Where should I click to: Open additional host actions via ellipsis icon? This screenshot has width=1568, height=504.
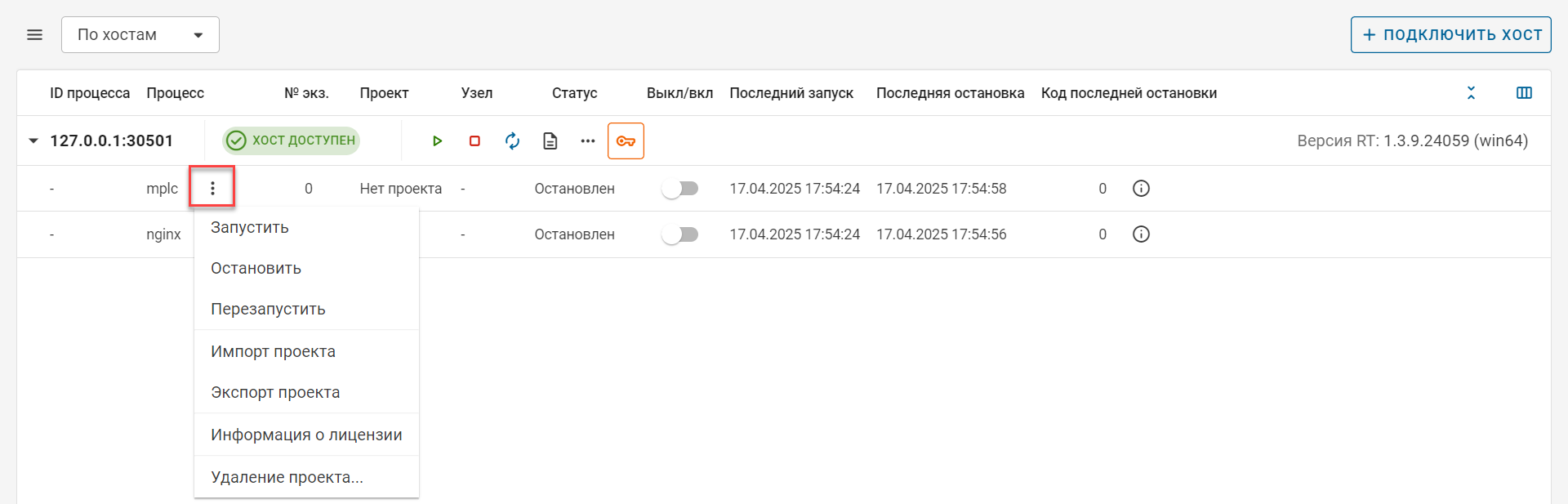[587, 140]
